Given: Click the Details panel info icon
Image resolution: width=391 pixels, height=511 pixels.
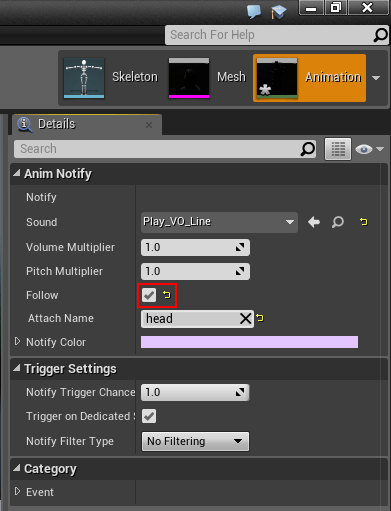Looking at the screenshot, I should 25,125.
